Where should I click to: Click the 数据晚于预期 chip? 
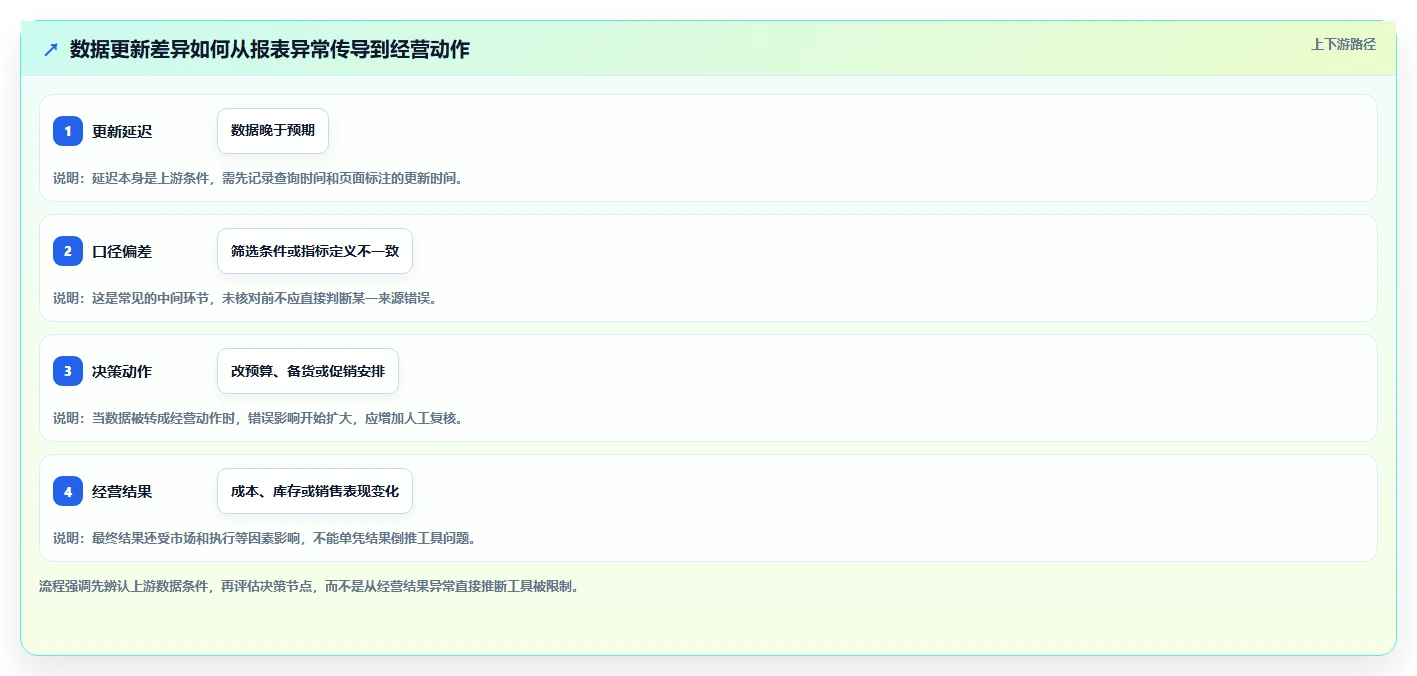tap(273, 131)
